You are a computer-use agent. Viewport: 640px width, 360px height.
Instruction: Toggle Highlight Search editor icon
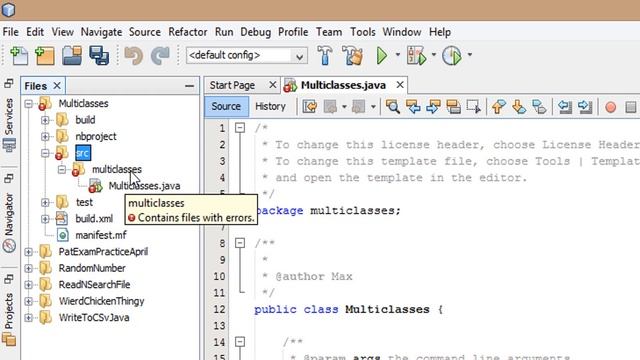tap(453, 107)
